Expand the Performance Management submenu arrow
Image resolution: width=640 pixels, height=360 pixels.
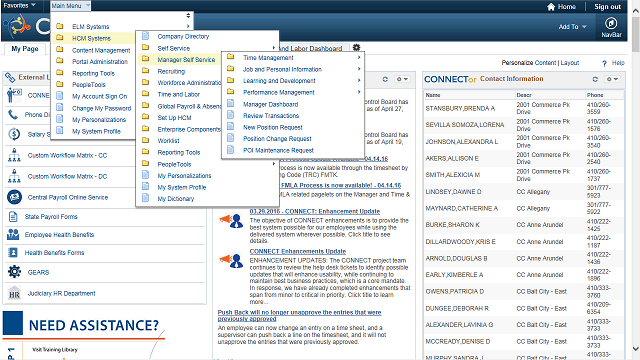point(359,92)
